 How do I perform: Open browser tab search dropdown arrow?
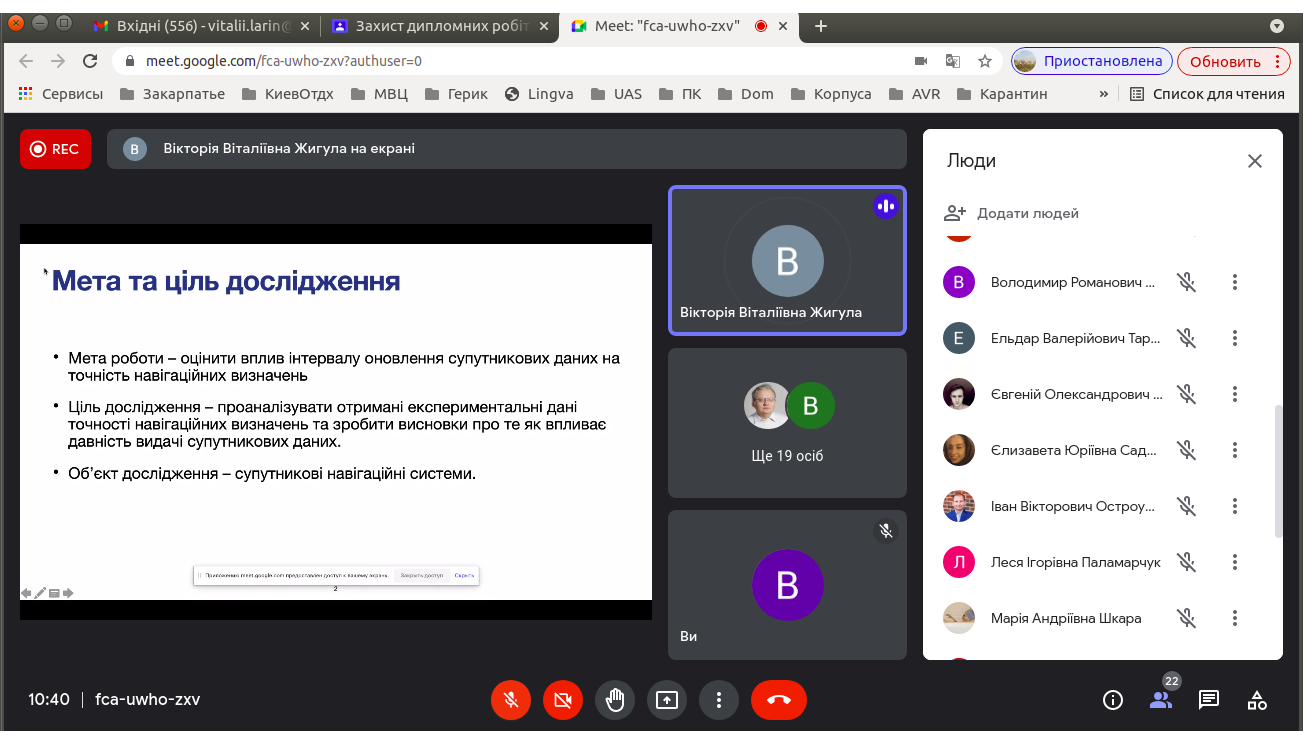click(x=1276, y=26)
